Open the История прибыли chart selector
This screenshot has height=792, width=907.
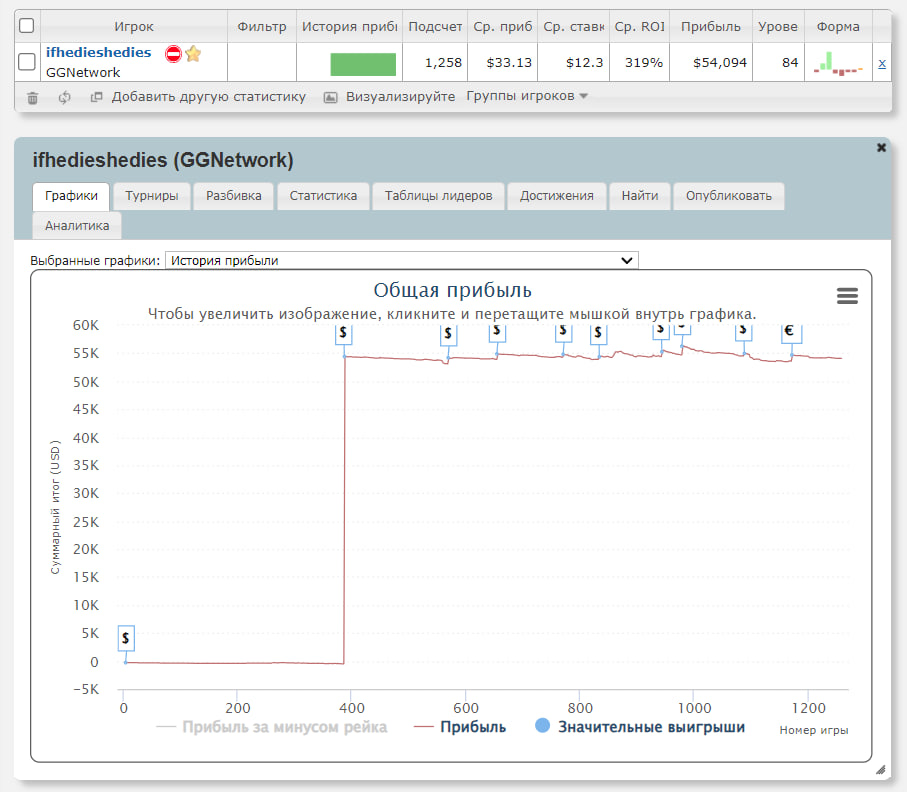401,260
